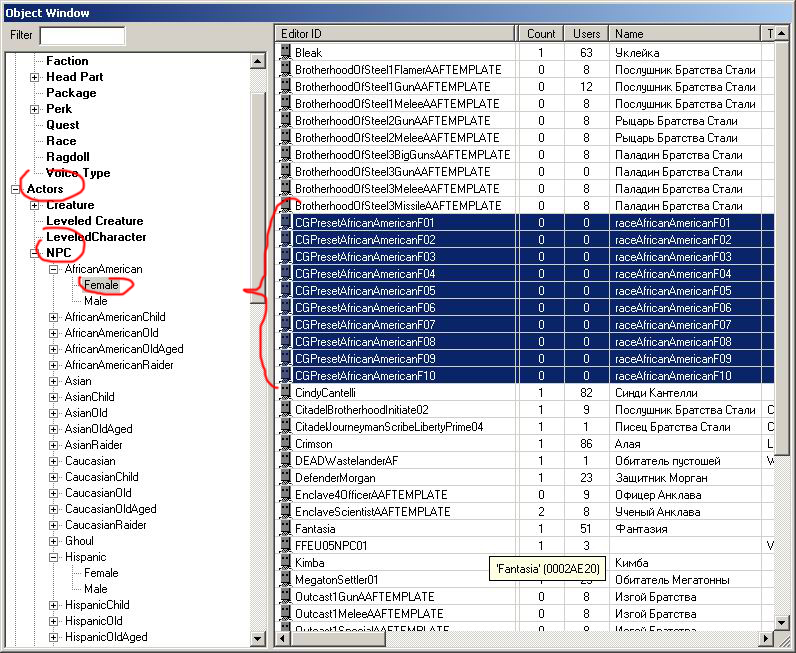Click the list scroll down arrow
The height and width of the screenshot is (653, 796).
pyautogui.click(x=782, y=622)
